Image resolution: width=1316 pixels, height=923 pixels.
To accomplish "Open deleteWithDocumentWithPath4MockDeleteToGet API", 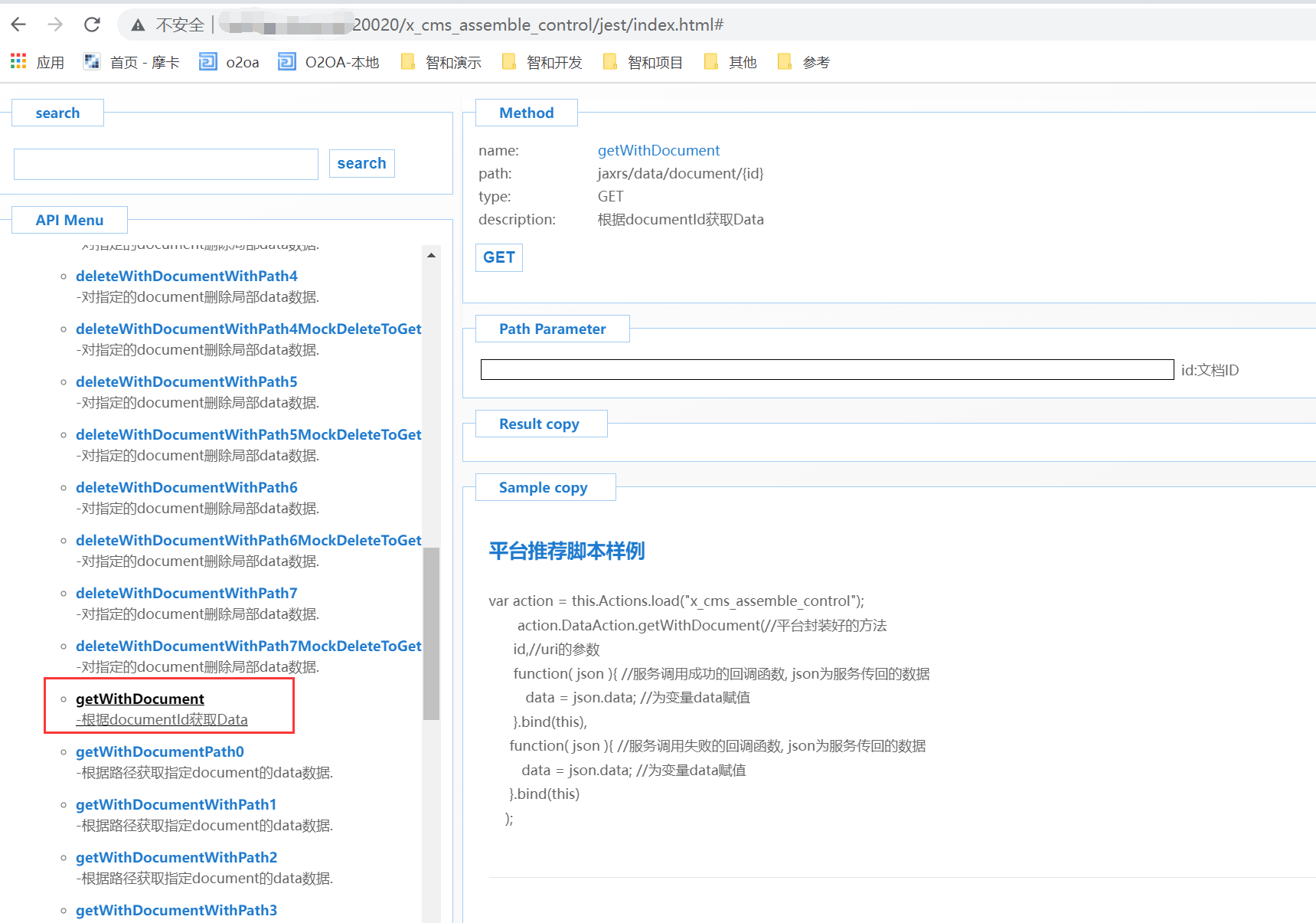I will coord(249,329).
